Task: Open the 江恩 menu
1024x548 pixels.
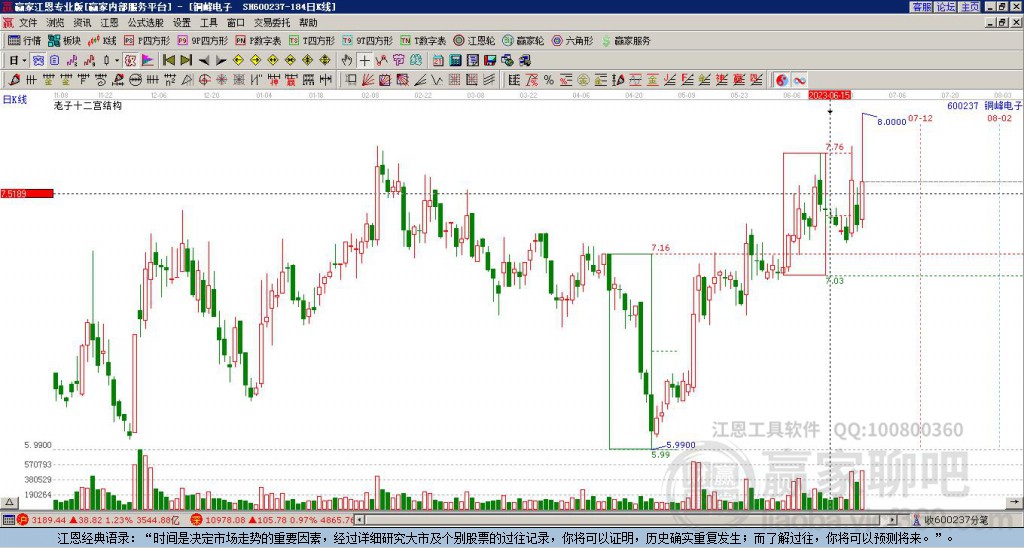Action: click(x=110, y=23)
